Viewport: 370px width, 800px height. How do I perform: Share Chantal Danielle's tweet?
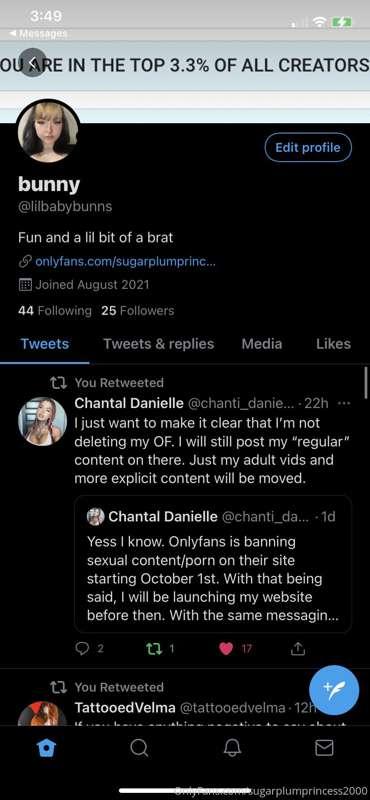point(298,648)
